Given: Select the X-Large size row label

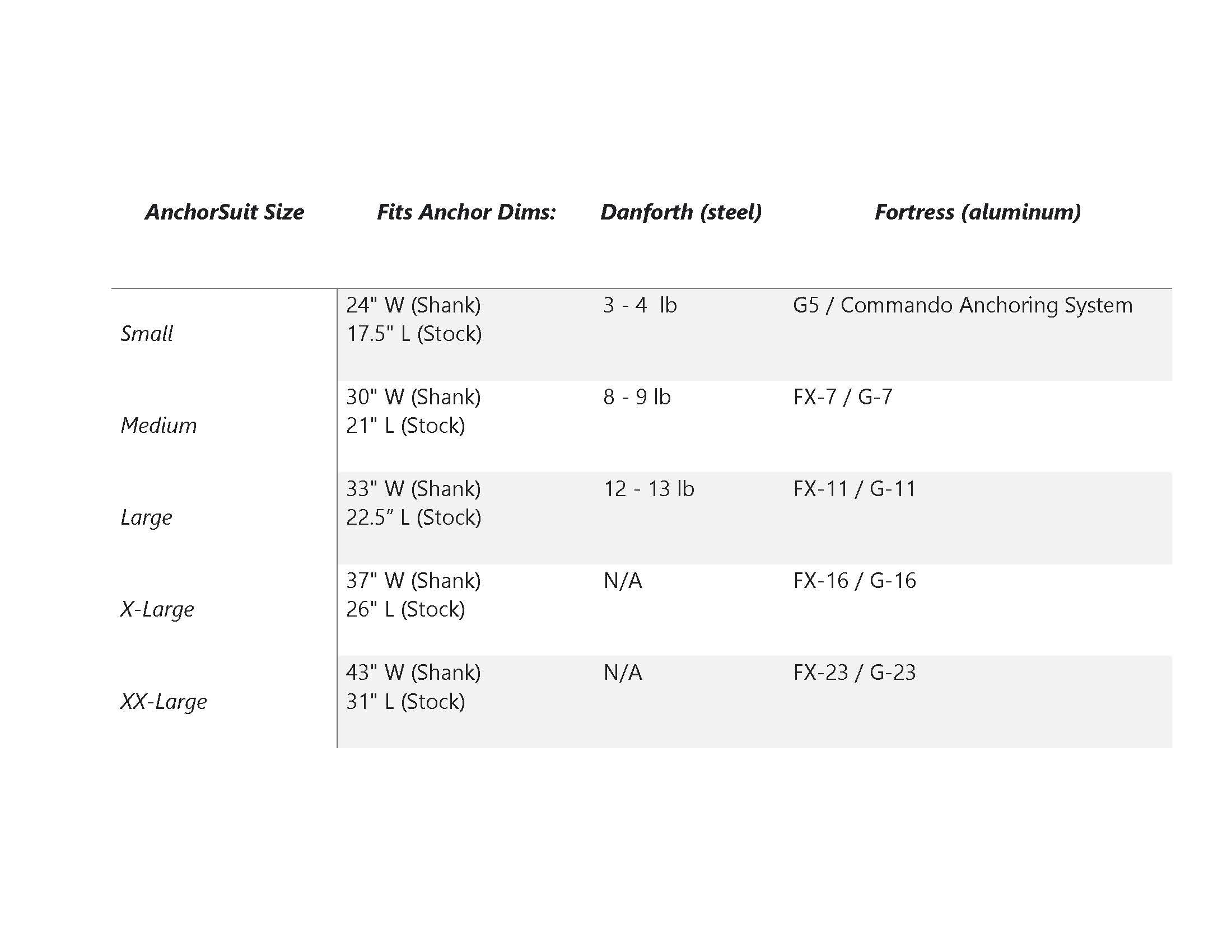Looking at the screenshot, I should tap(157, 609).
